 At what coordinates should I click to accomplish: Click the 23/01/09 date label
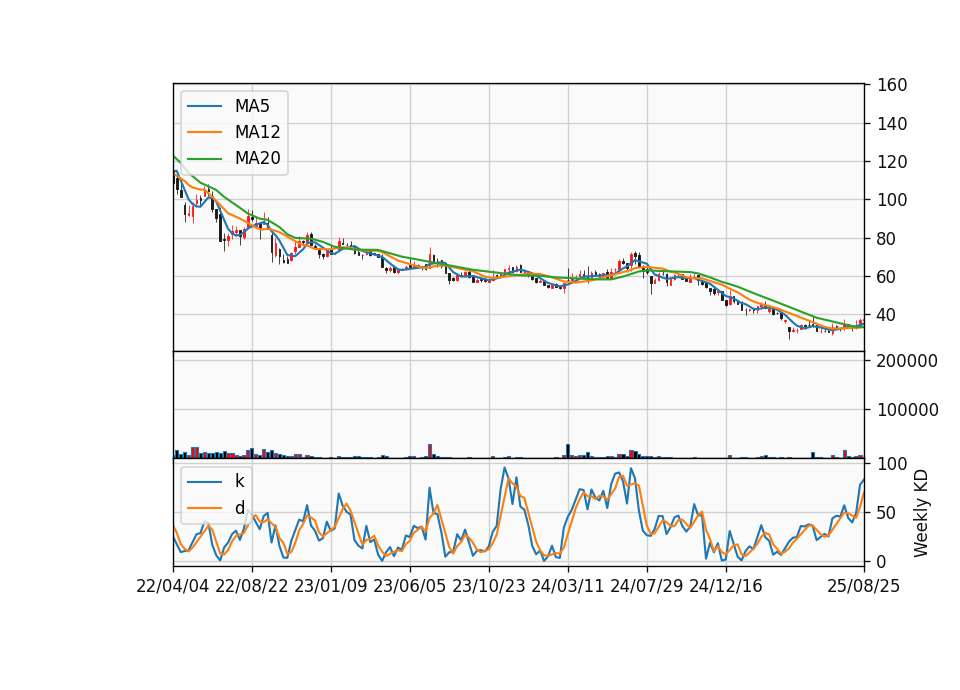coord(331,587)
